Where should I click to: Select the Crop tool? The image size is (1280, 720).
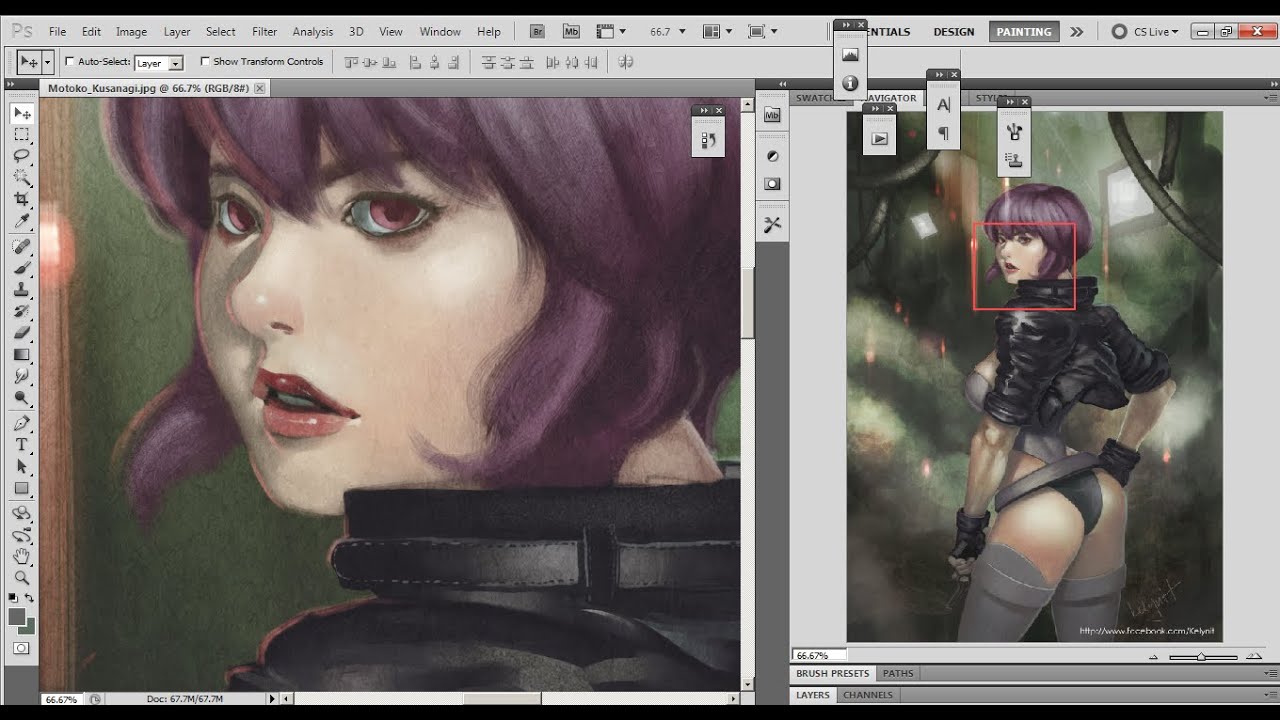click(x=21, y=200)
